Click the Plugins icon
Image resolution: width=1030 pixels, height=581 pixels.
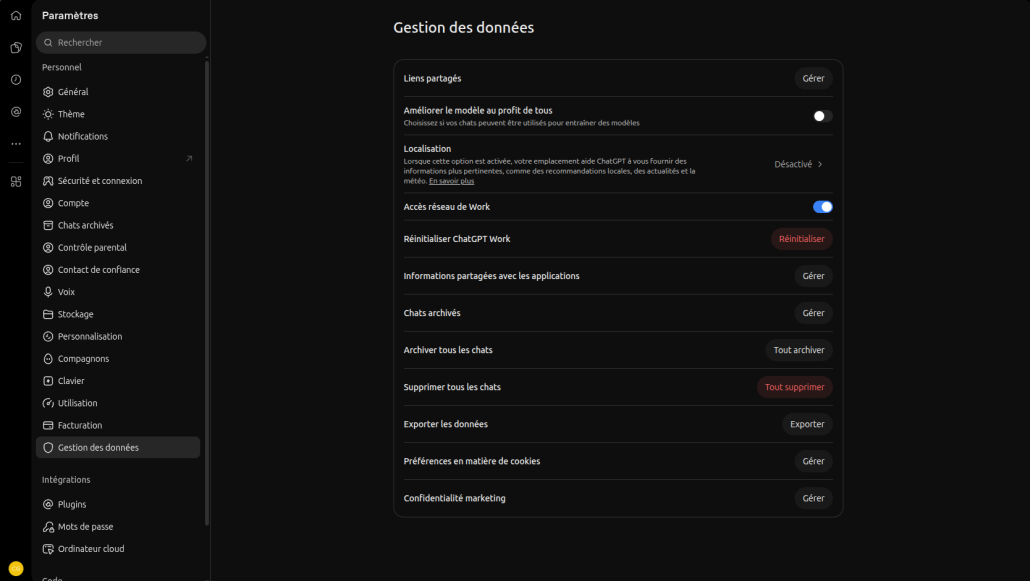(48, 505)
